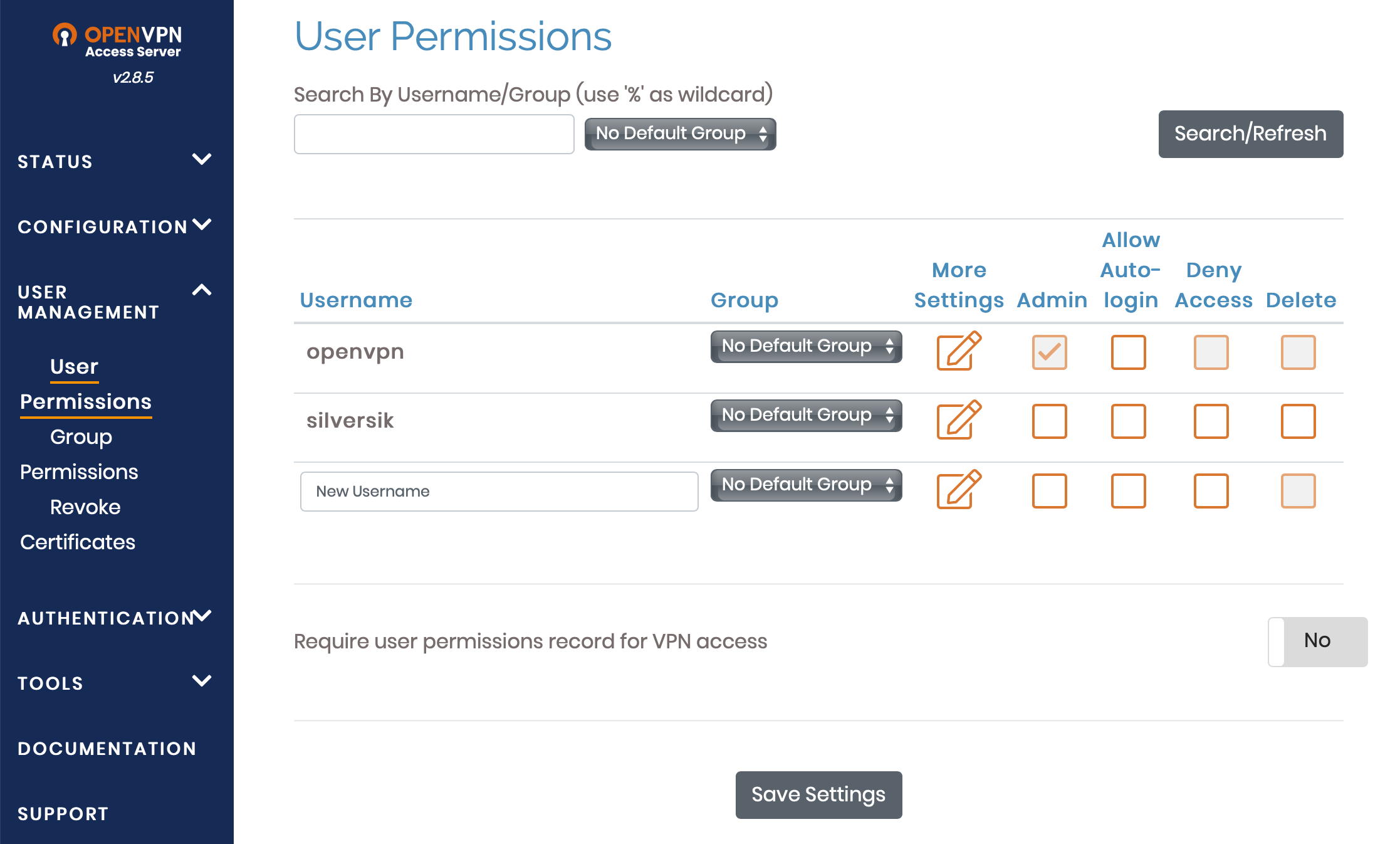Go to Group Permissions page

(80, 454)
